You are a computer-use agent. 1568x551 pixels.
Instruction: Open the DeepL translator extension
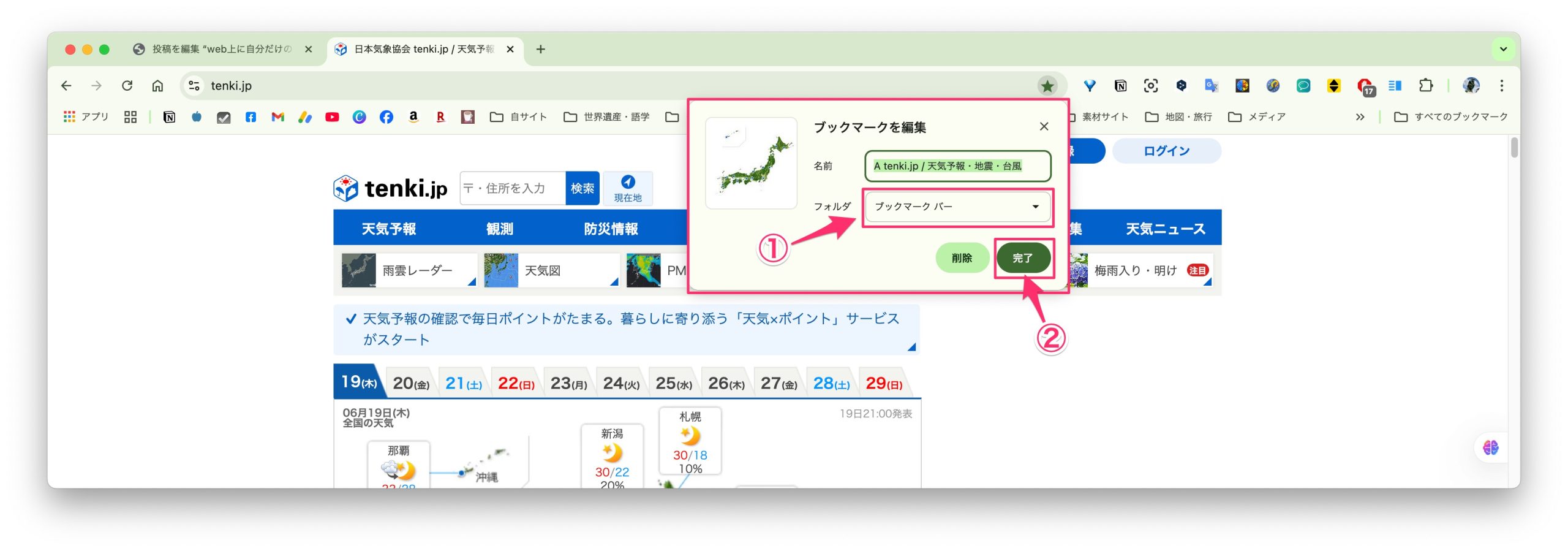pyautogui.click(x=1182, y=86)
